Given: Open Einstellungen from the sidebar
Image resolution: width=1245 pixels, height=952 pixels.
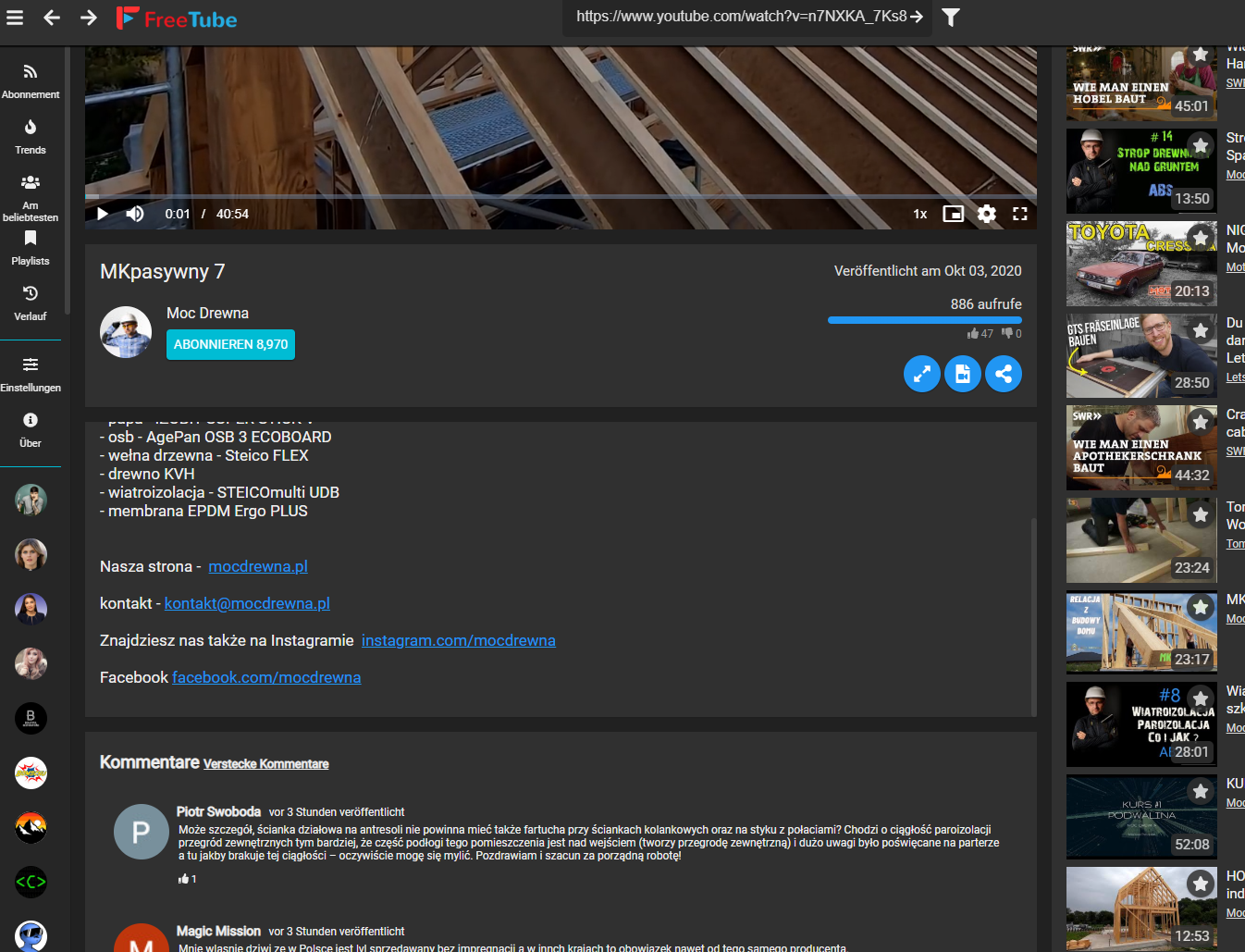Looking at the screenshot, I should (31, 375).
